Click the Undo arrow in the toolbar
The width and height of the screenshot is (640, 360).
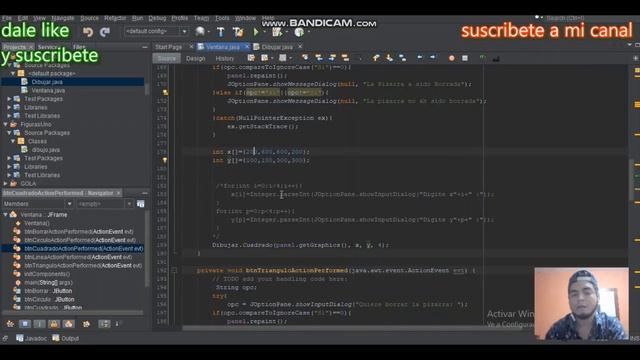pyautogui.click(x=88, y=32)
